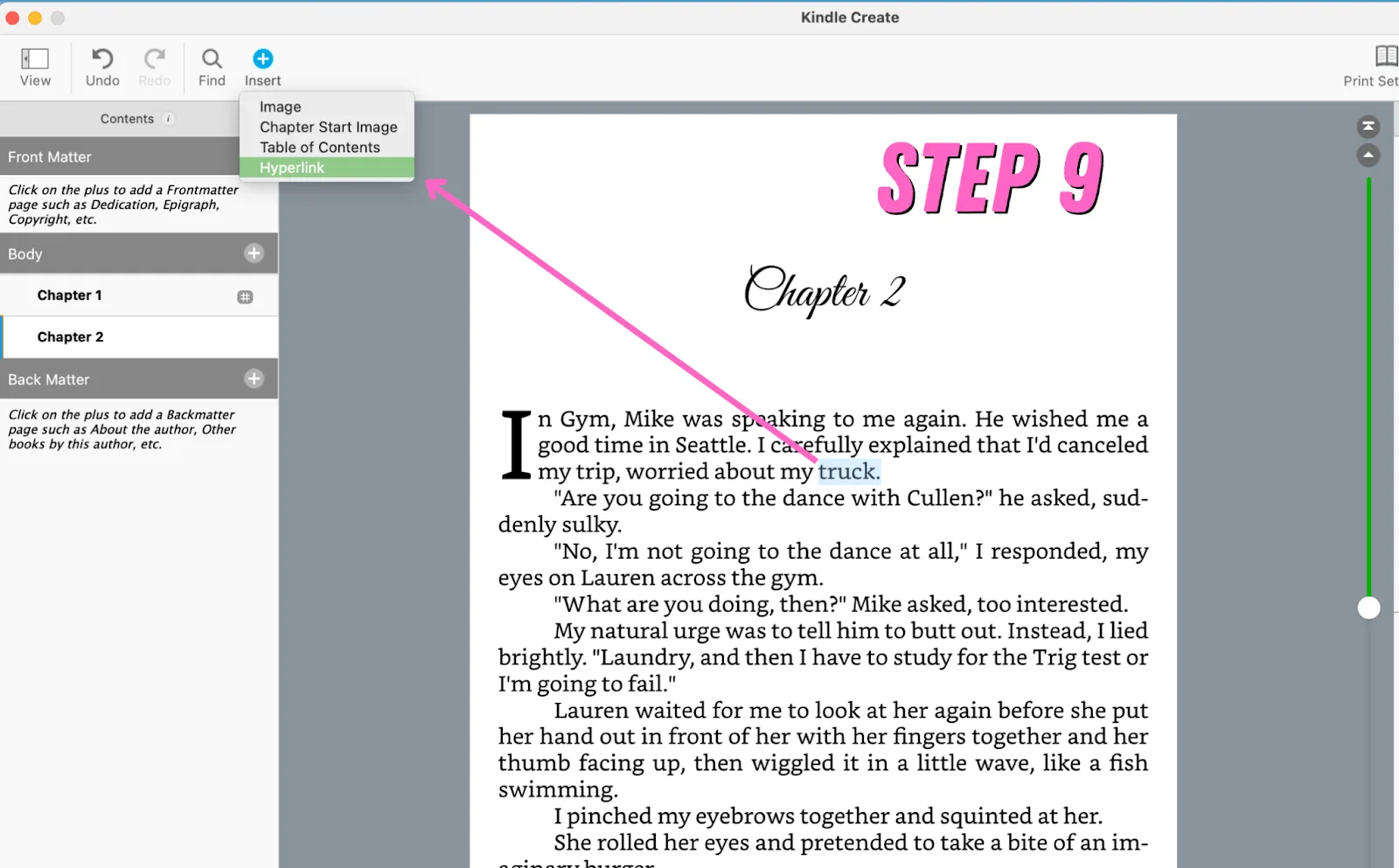The image size is (1399, 868).
Task: Choose Chapter Start Image menu entry
Action: click(326, 127)
